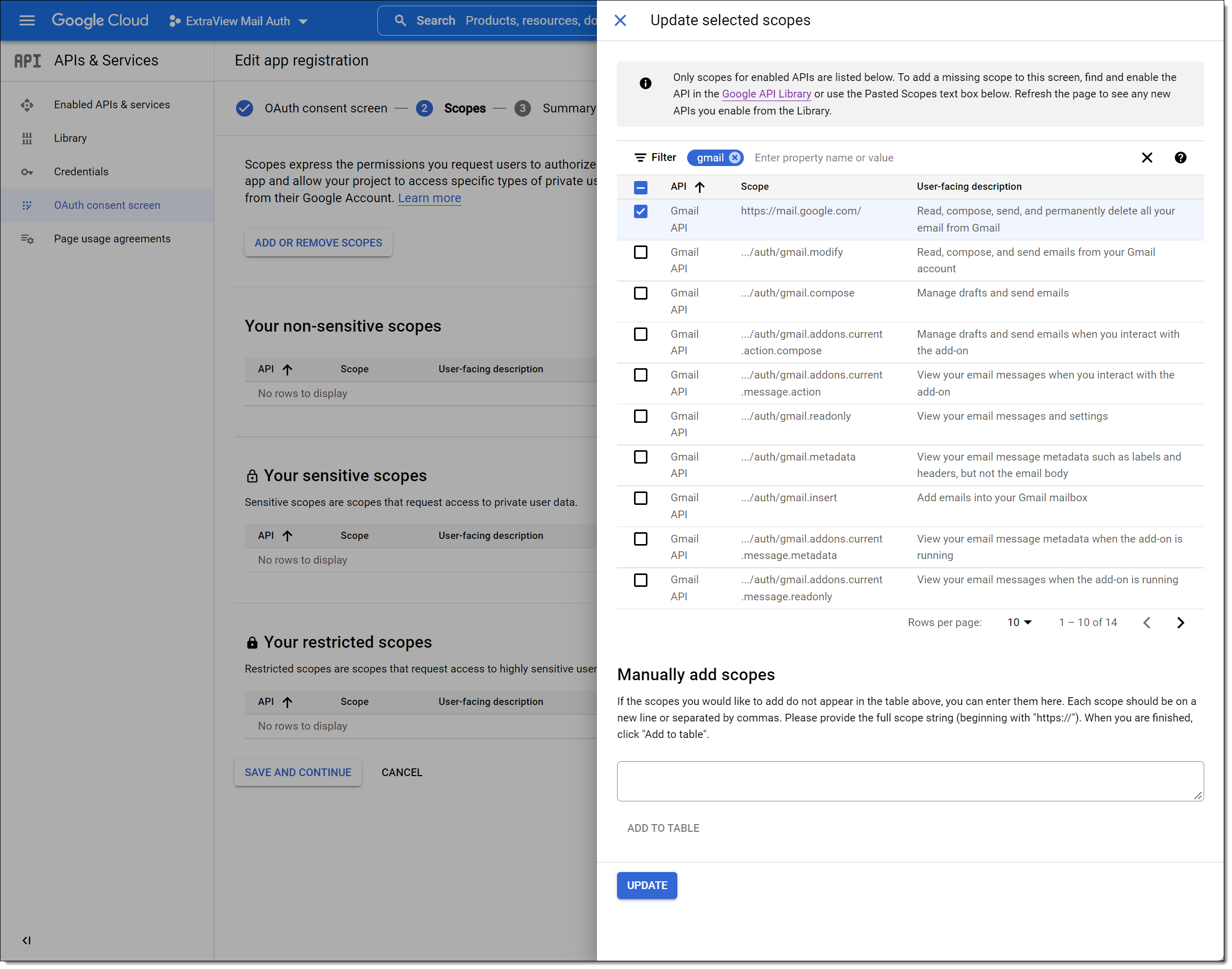Image resolution: width=1232 pixels, height=969 pixels.
Task: Open Library in sidebar
Action: pos(70,138)
